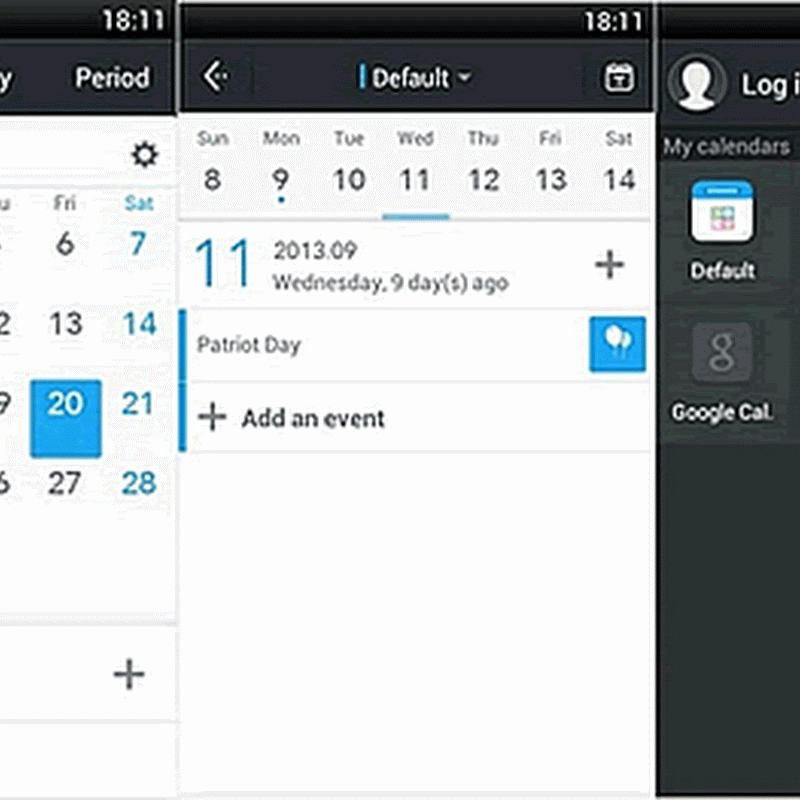This screenshot has width=800, height=800.
Task: Tap the Patriot Day balloon icon
Action: 617,345
